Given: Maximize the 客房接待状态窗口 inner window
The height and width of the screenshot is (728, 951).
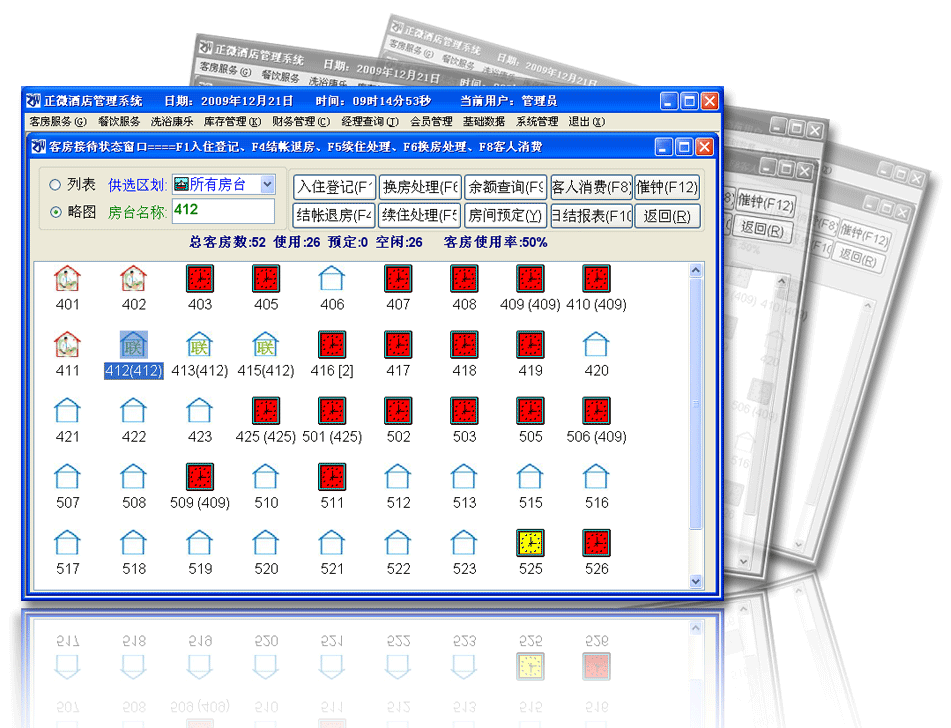Looking at the screenshot, I should (x=685, y=147).
